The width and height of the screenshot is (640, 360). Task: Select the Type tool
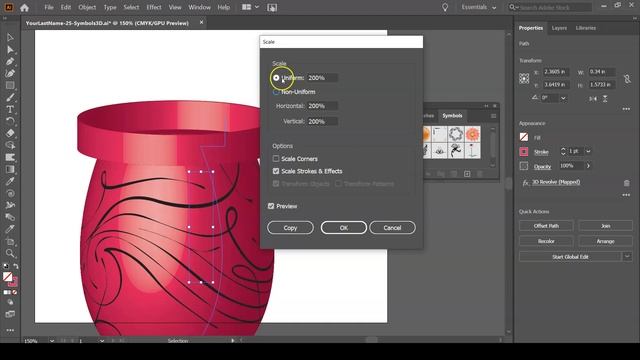point(10,109)
